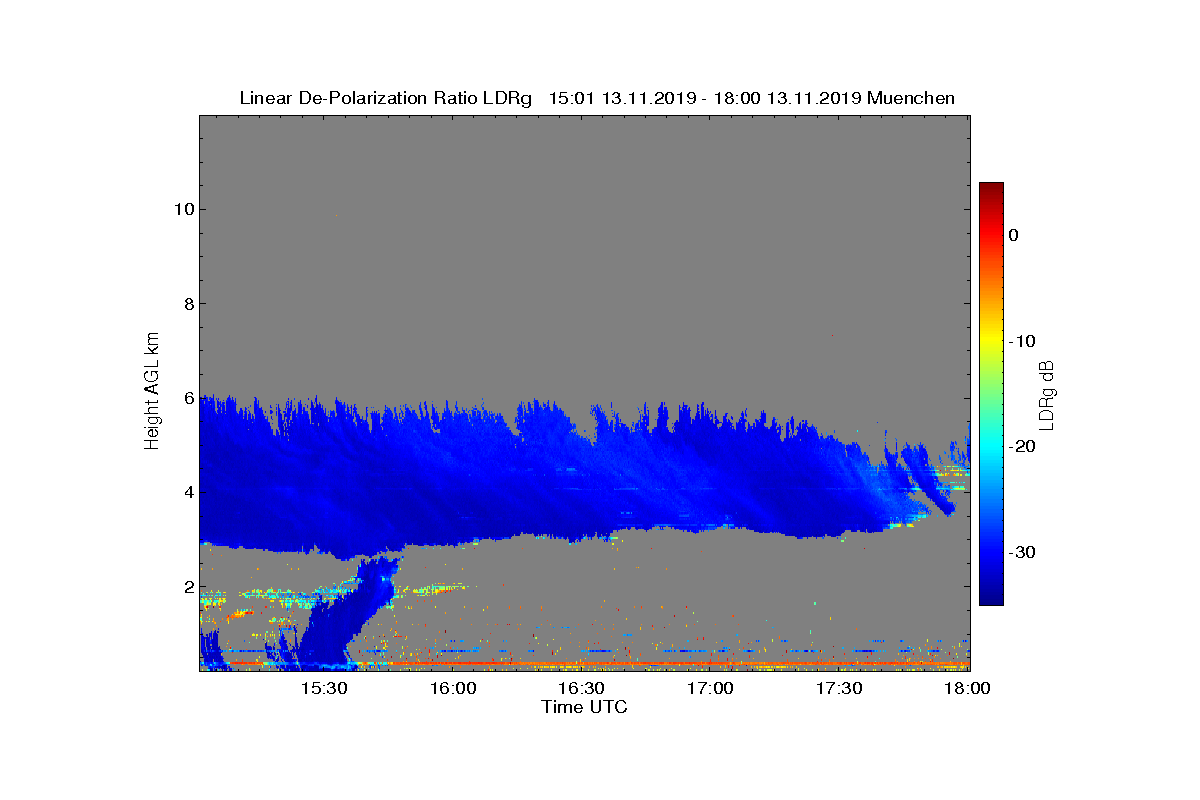The image size is (1200, 800).
Task: Click the 16:30 time tick label
Action: (x=582, y=689)
